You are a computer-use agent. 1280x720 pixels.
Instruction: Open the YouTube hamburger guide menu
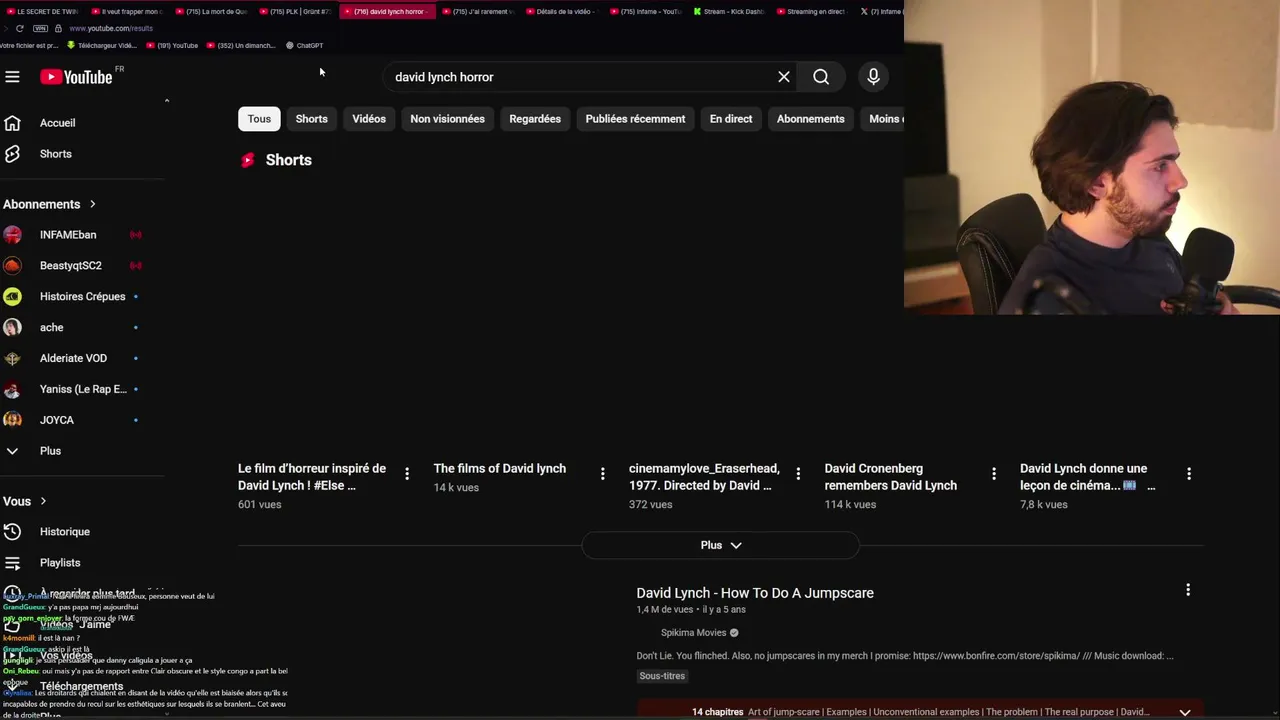pyautogui.click(x=12, y=77)
